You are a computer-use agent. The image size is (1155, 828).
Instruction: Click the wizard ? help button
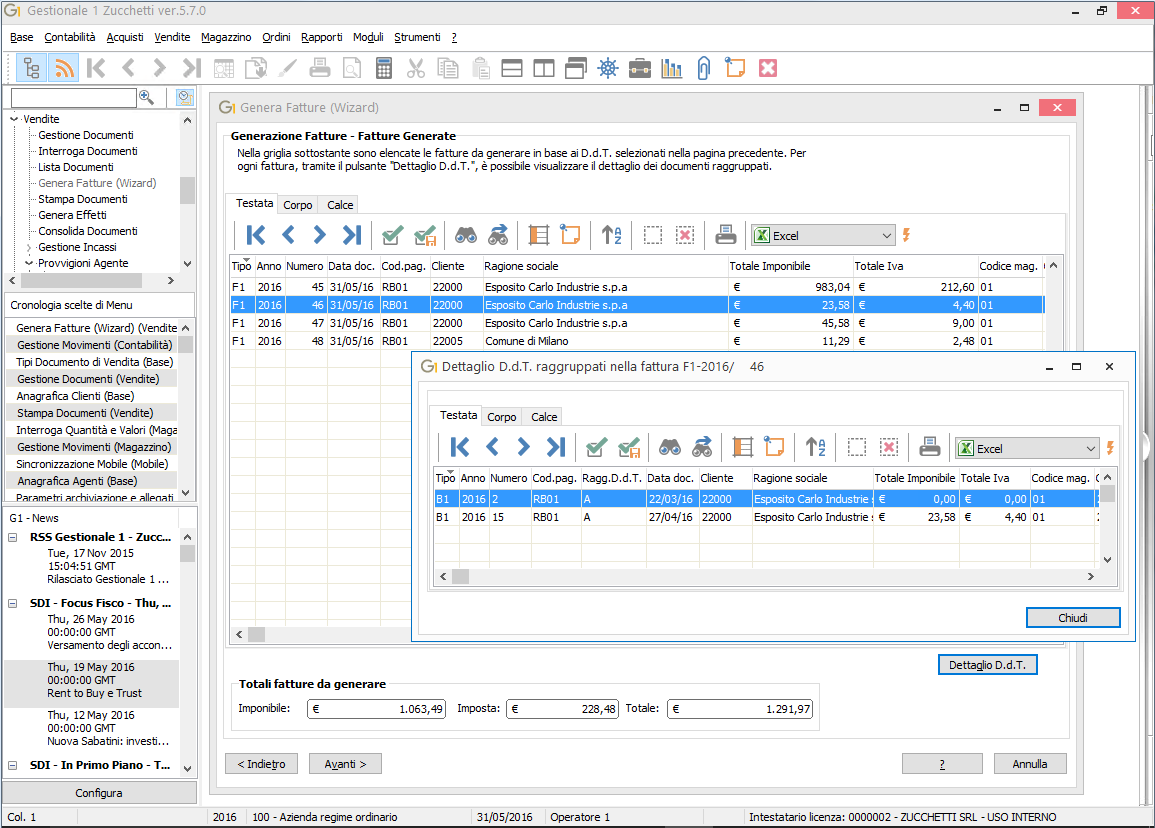(942, 764)
